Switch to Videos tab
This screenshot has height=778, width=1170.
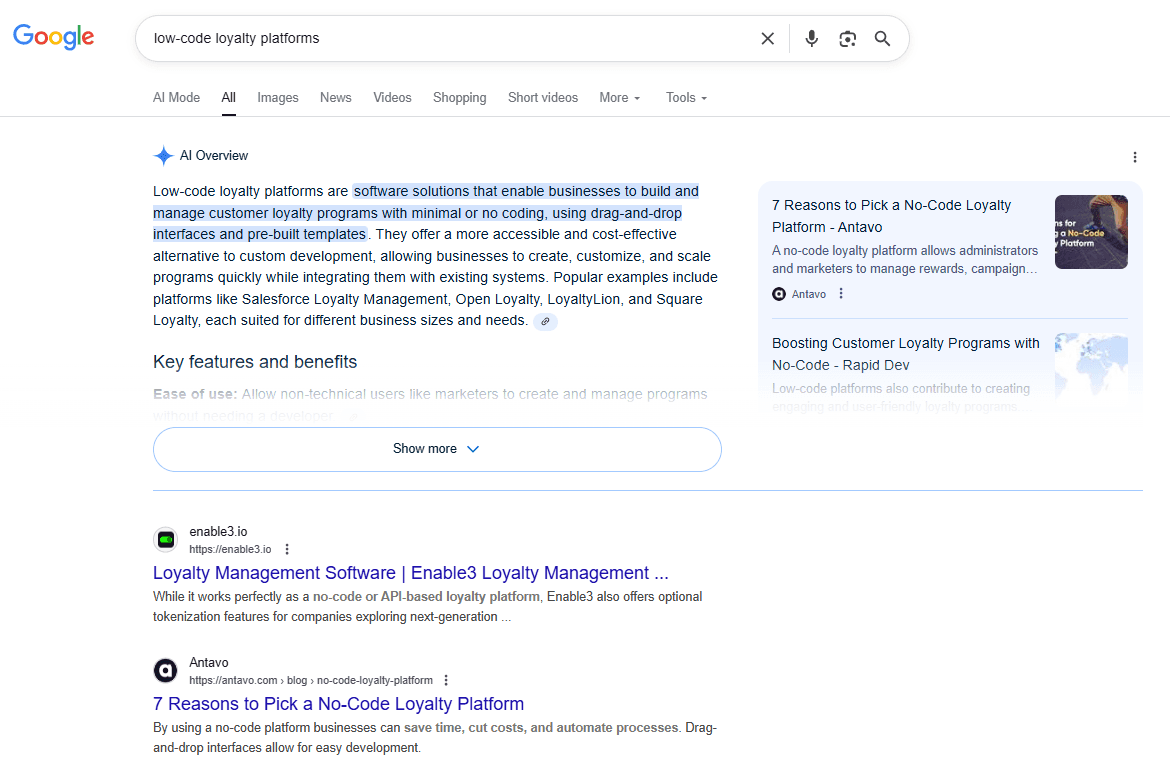click(x=392, y=98)
